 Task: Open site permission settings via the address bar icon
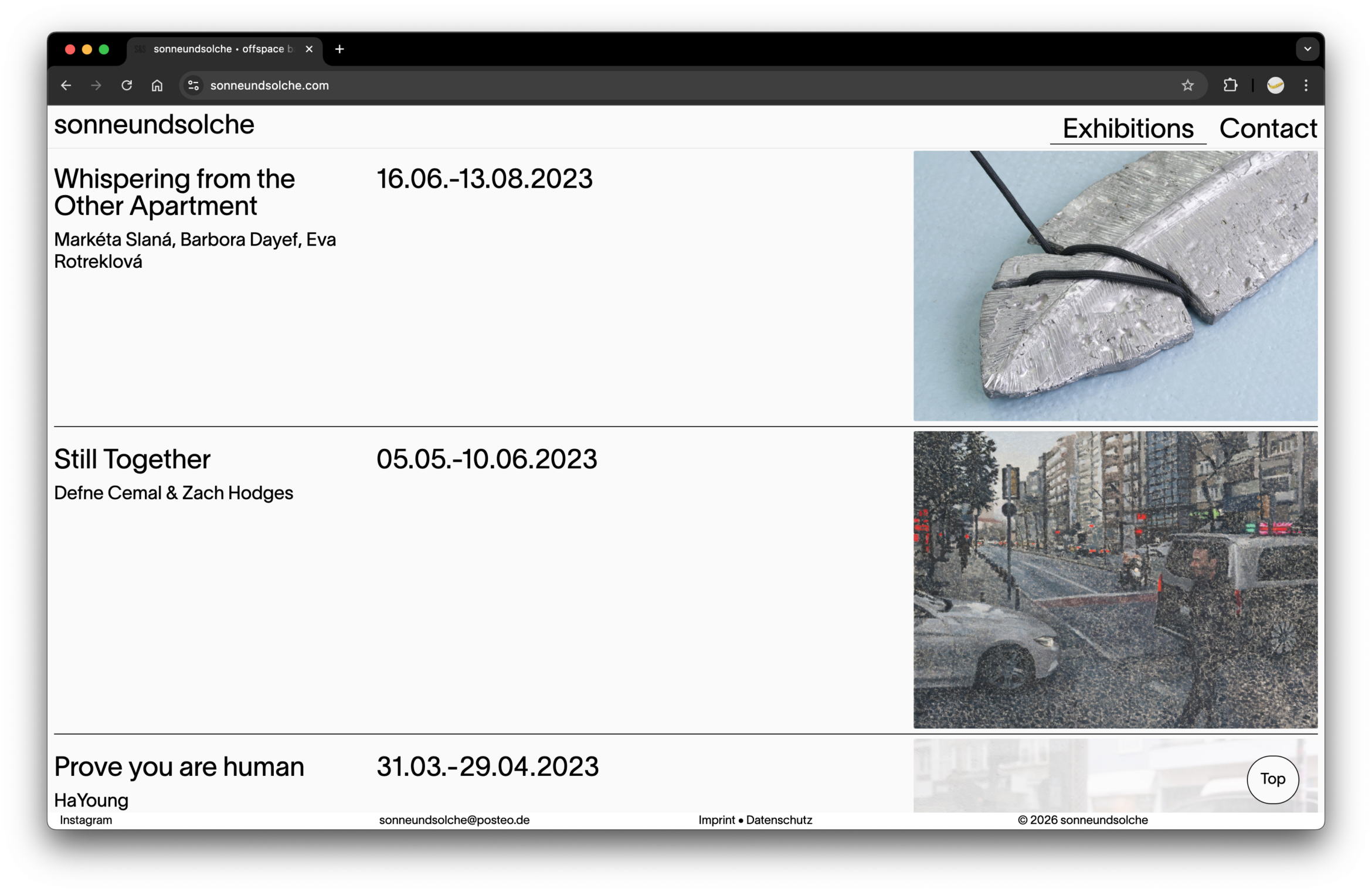(193, 86)
